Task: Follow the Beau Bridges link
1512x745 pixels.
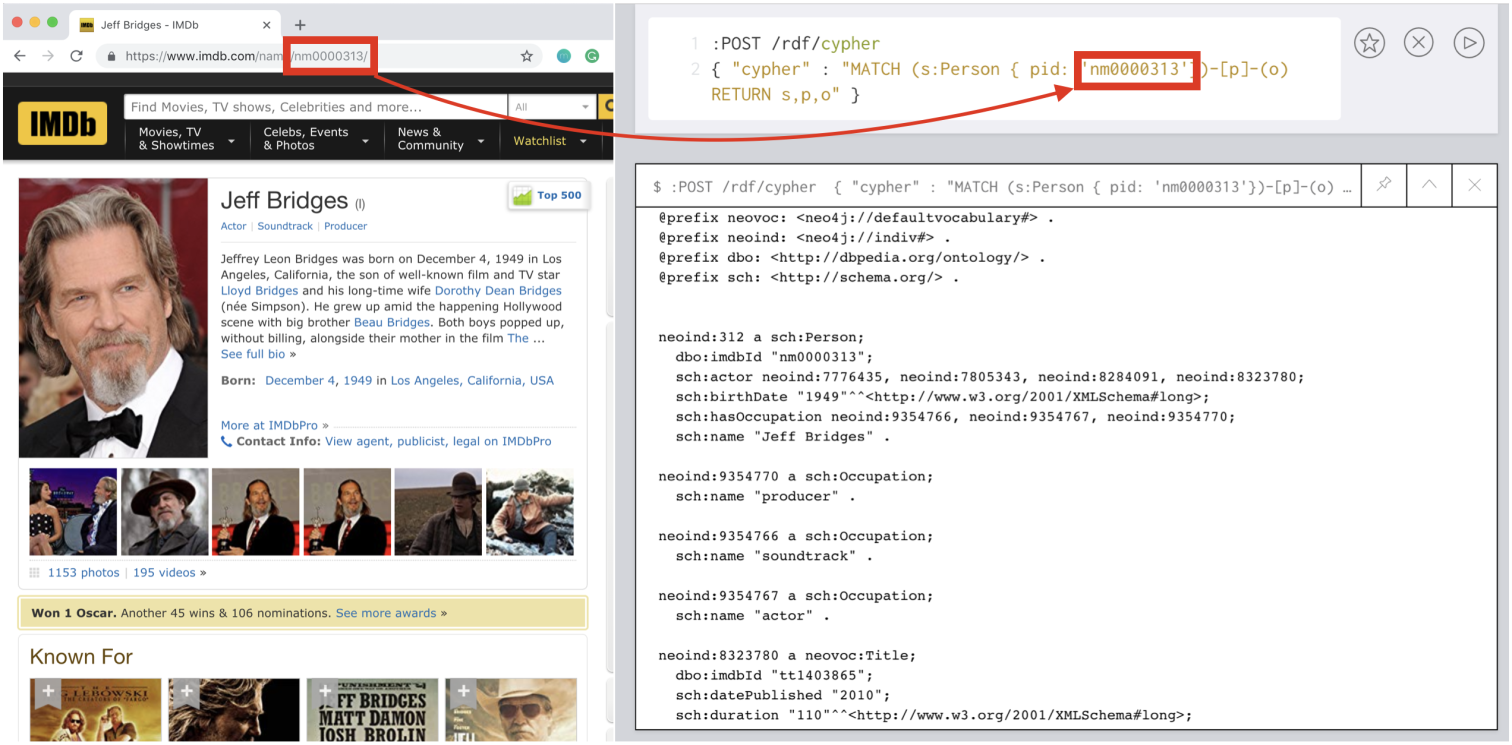Action: pyautogui.click(x=392, y=323)
